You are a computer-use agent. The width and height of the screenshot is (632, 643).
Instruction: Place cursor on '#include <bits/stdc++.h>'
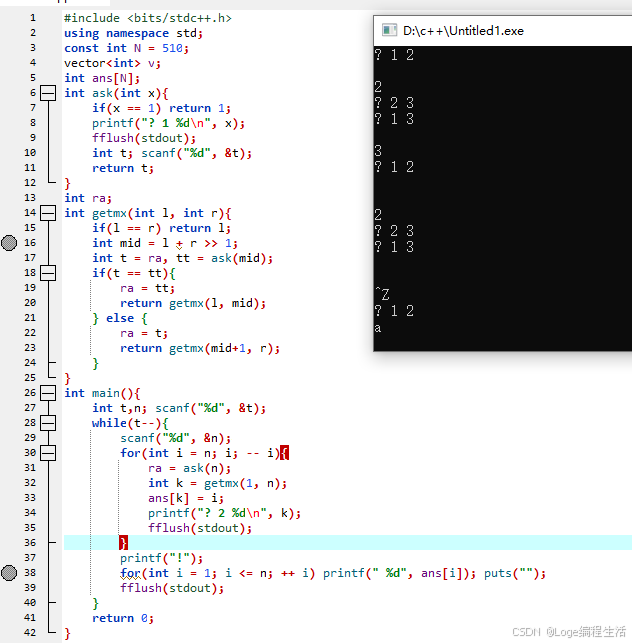coord(148,18)
